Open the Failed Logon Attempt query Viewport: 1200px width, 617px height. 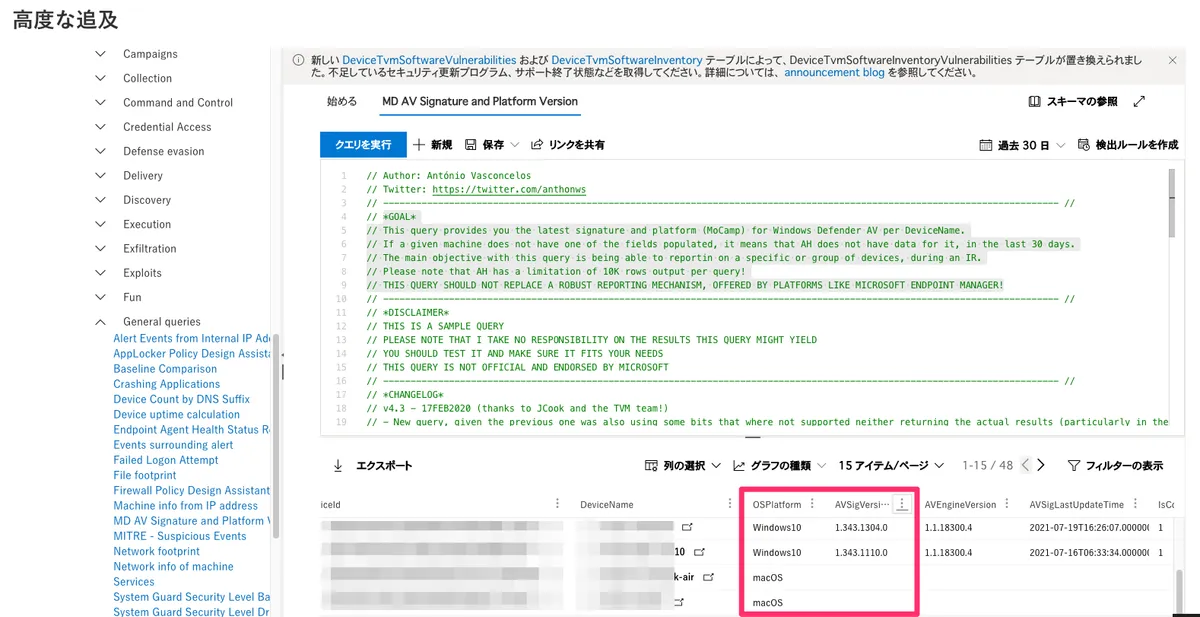pos(166,460)
